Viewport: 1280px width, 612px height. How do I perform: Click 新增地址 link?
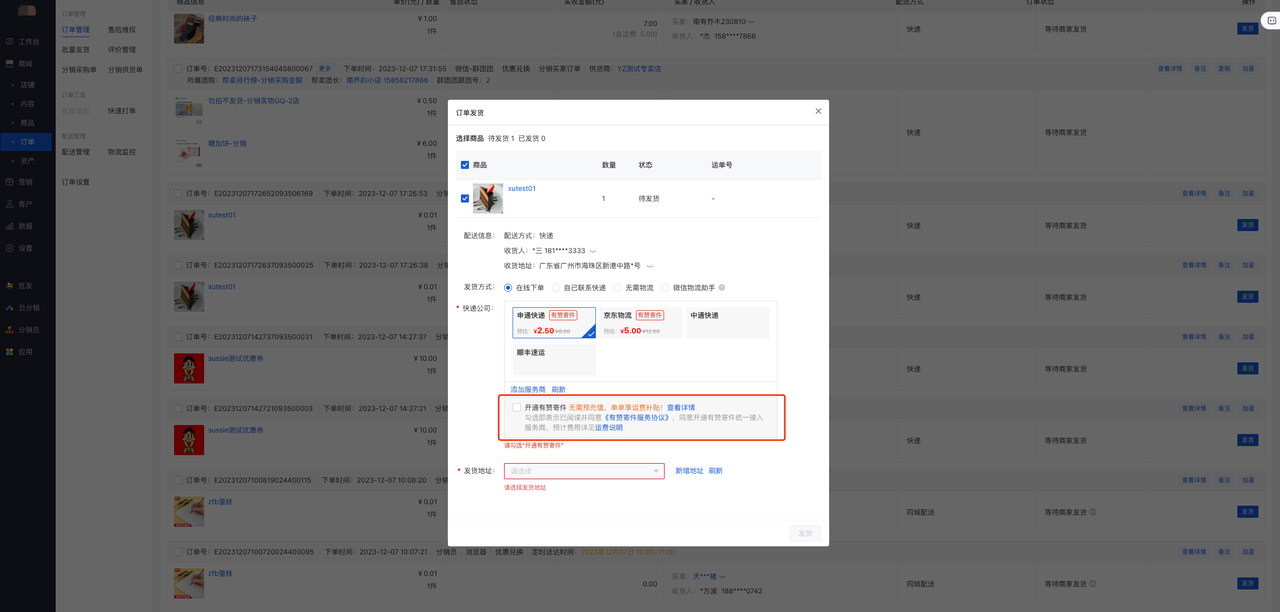click(689, 471)
